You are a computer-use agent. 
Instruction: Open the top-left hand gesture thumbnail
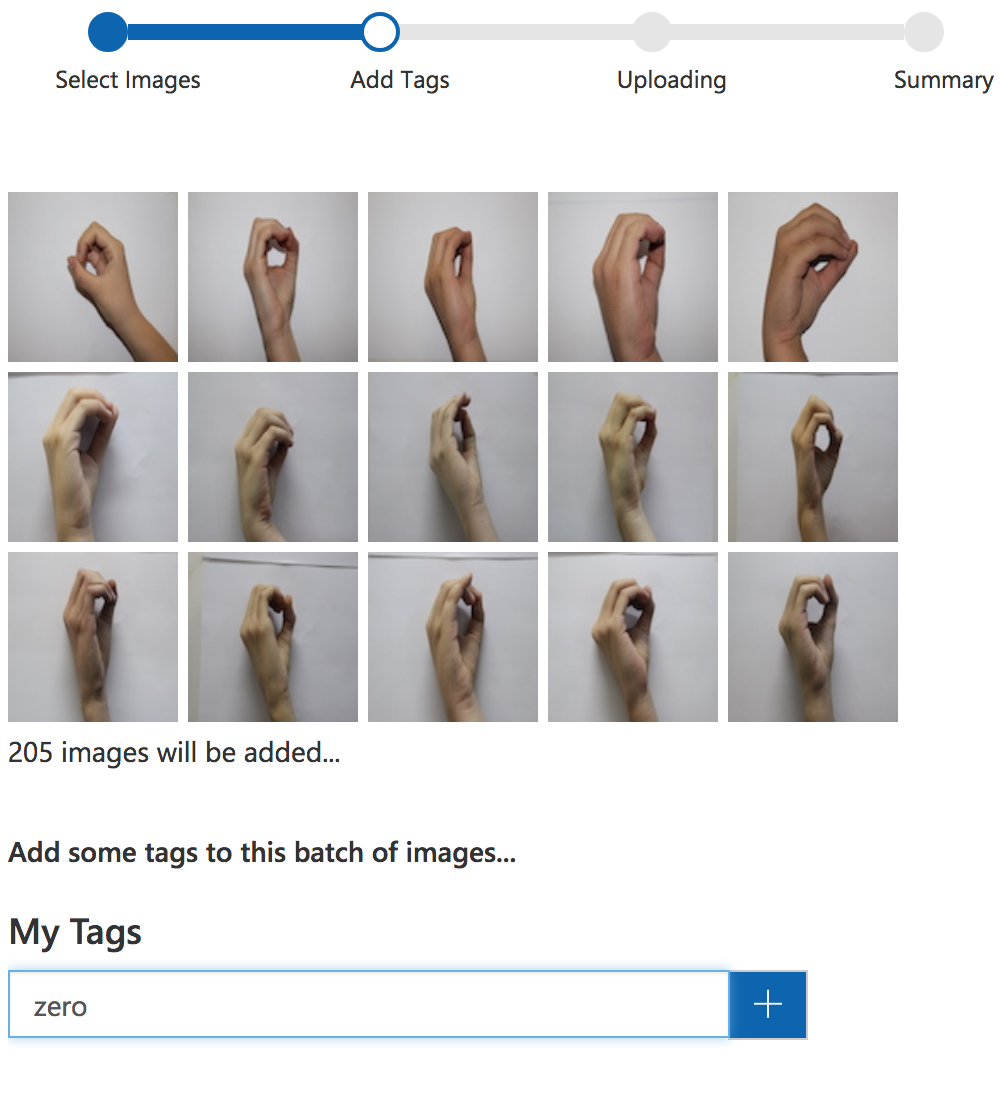pos(92,276)
